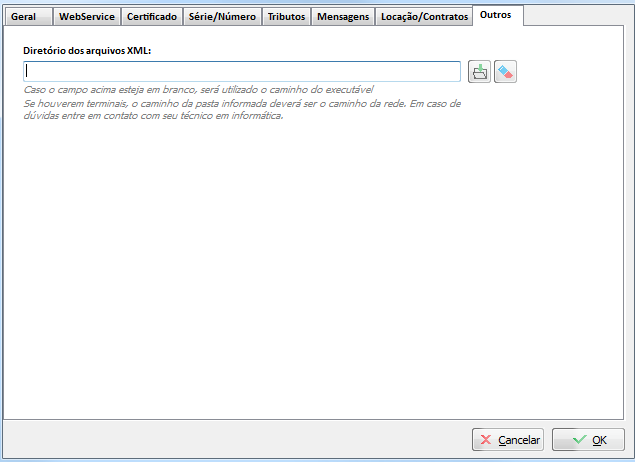Open the Mensagens tab
Image resolution: width=635 pixels, height=462 pixels.
coord(342,17)
